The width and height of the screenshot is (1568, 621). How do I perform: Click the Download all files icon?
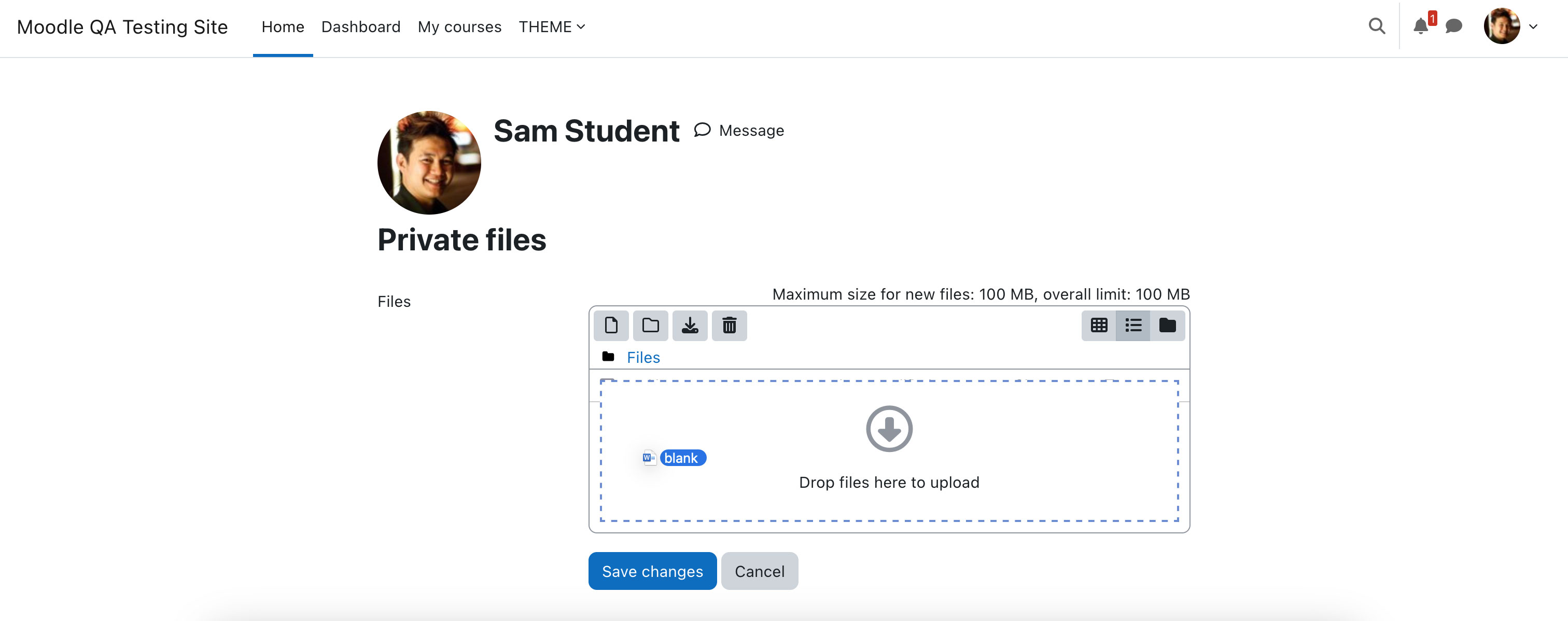coord(690,326)
